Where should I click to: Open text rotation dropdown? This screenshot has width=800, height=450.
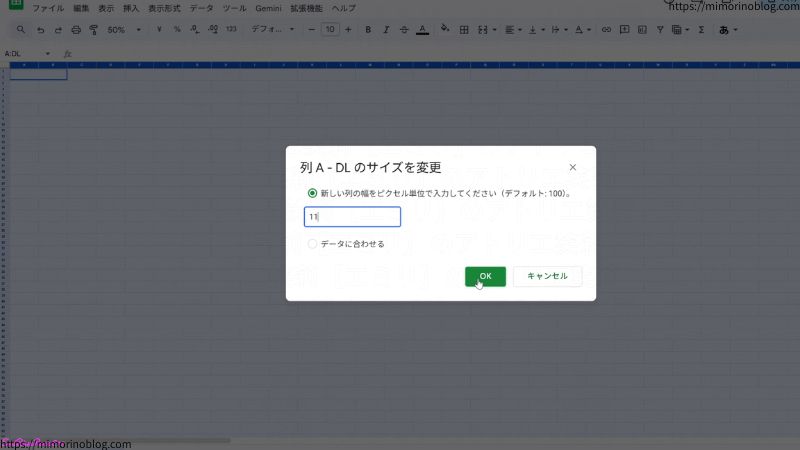tap(583, 30)
